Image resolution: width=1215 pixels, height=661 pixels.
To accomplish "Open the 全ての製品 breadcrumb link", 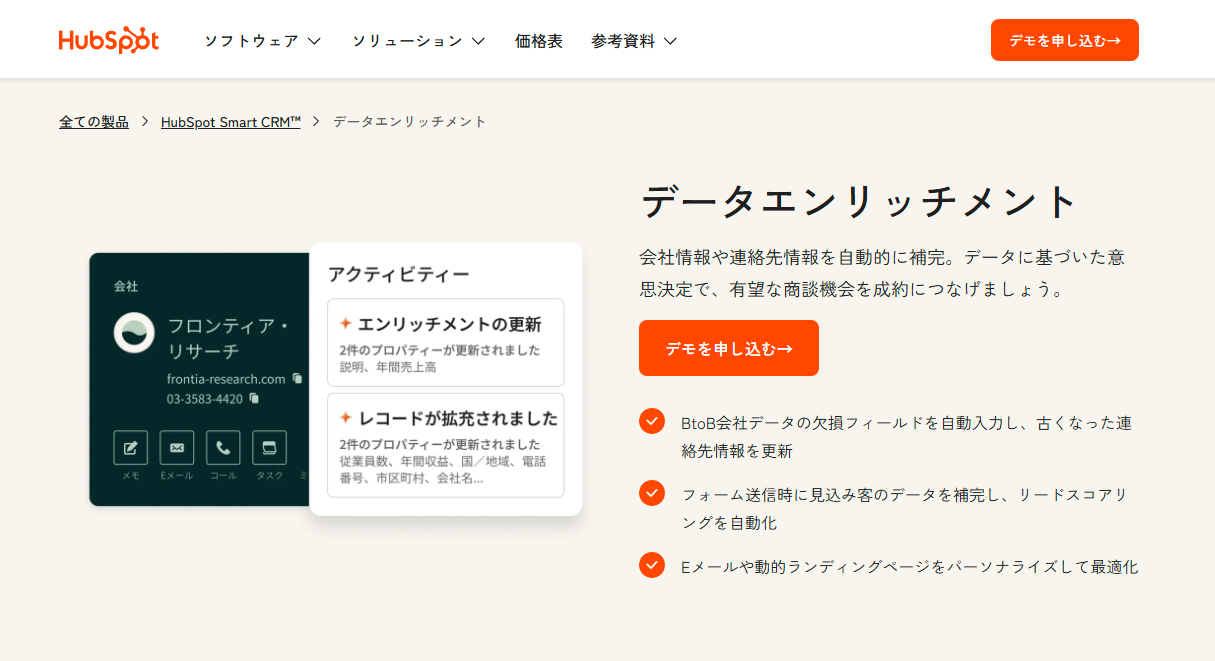I will pos(93,120).
